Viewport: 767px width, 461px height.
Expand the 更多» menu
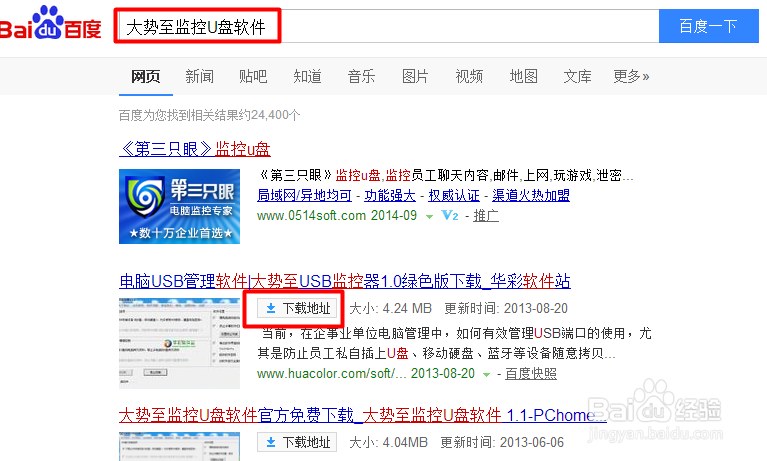tap(631, 76)
